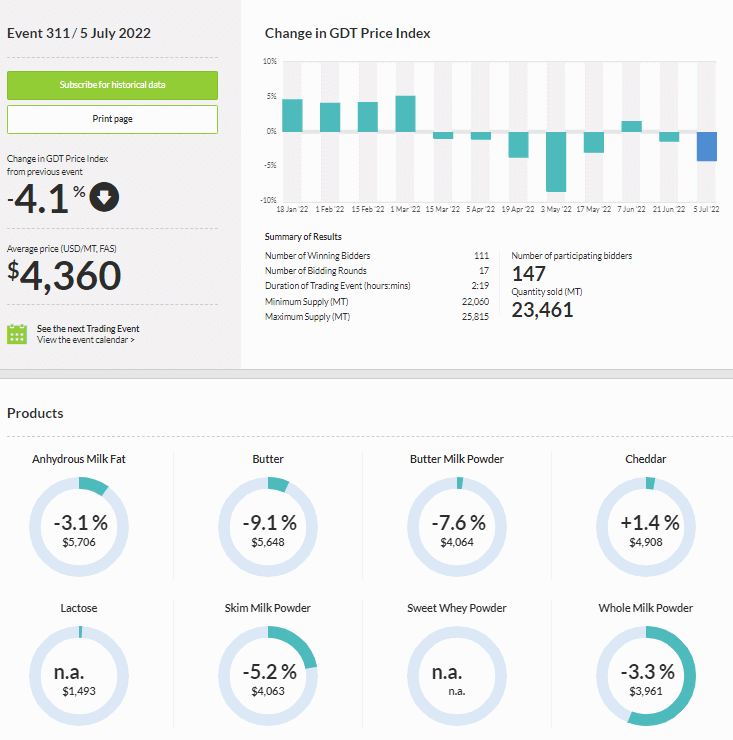Click the $5,706 Anhydrous Milk Fat price
The width and height of the screenshot is (733, 740).
(x=79, y=542)
